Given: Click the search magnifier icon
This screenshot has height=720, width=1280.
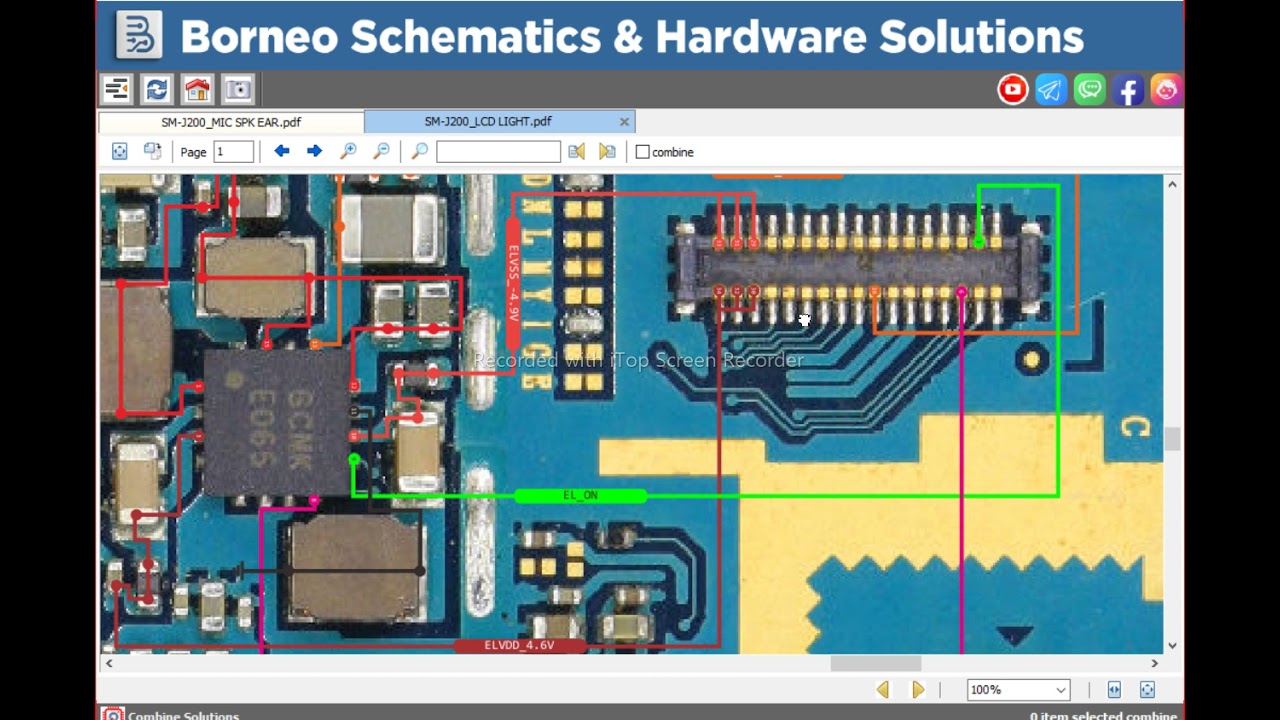Looking at the screenshot, I should click(420, 152).
